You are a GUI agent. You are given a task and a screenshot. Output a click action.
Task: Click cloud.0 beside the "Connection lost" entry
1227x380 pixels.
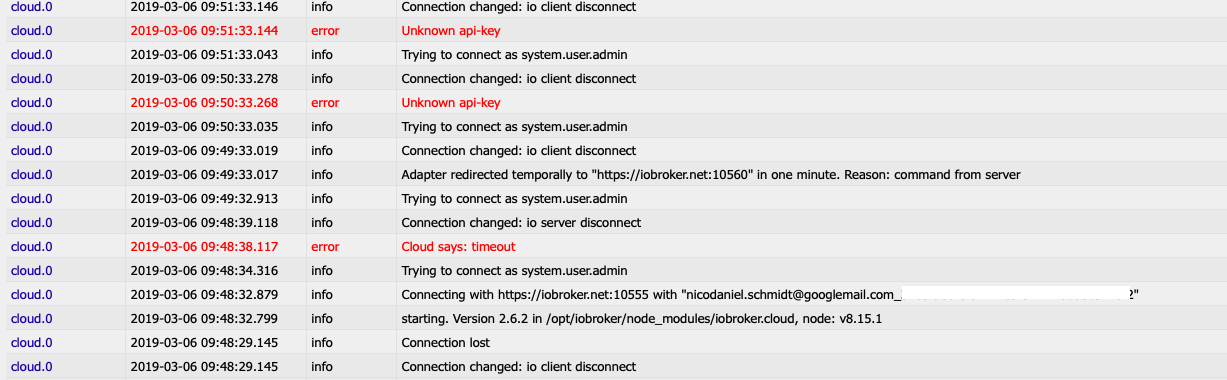click(x=32, y=343)
